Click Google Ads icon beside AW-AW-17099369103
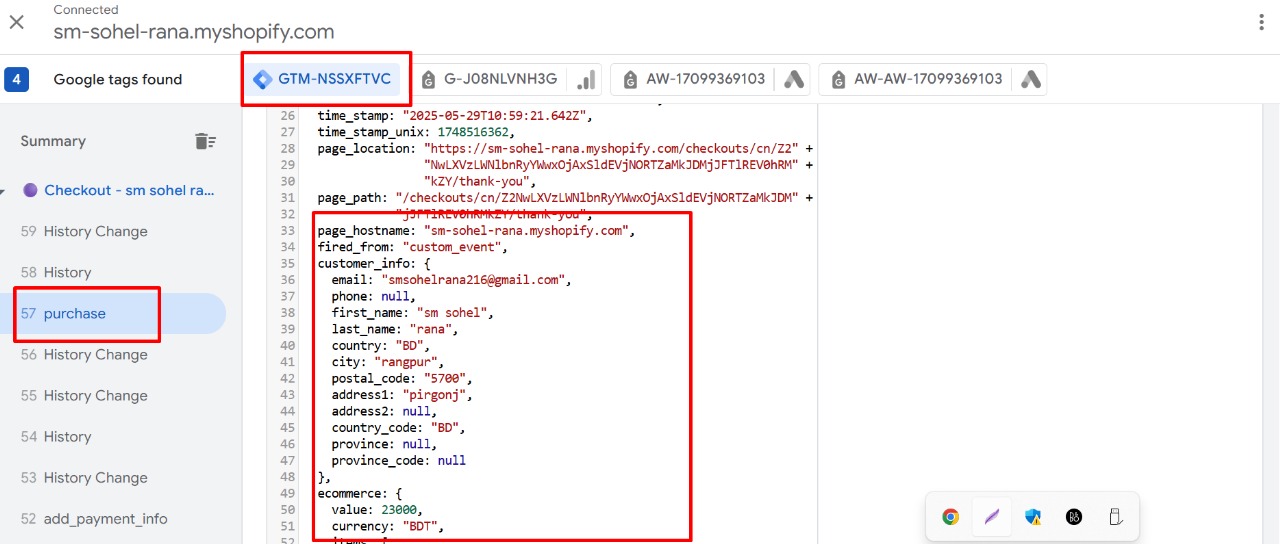Viewport: 1280px width, 544px height. (1031, 80)
